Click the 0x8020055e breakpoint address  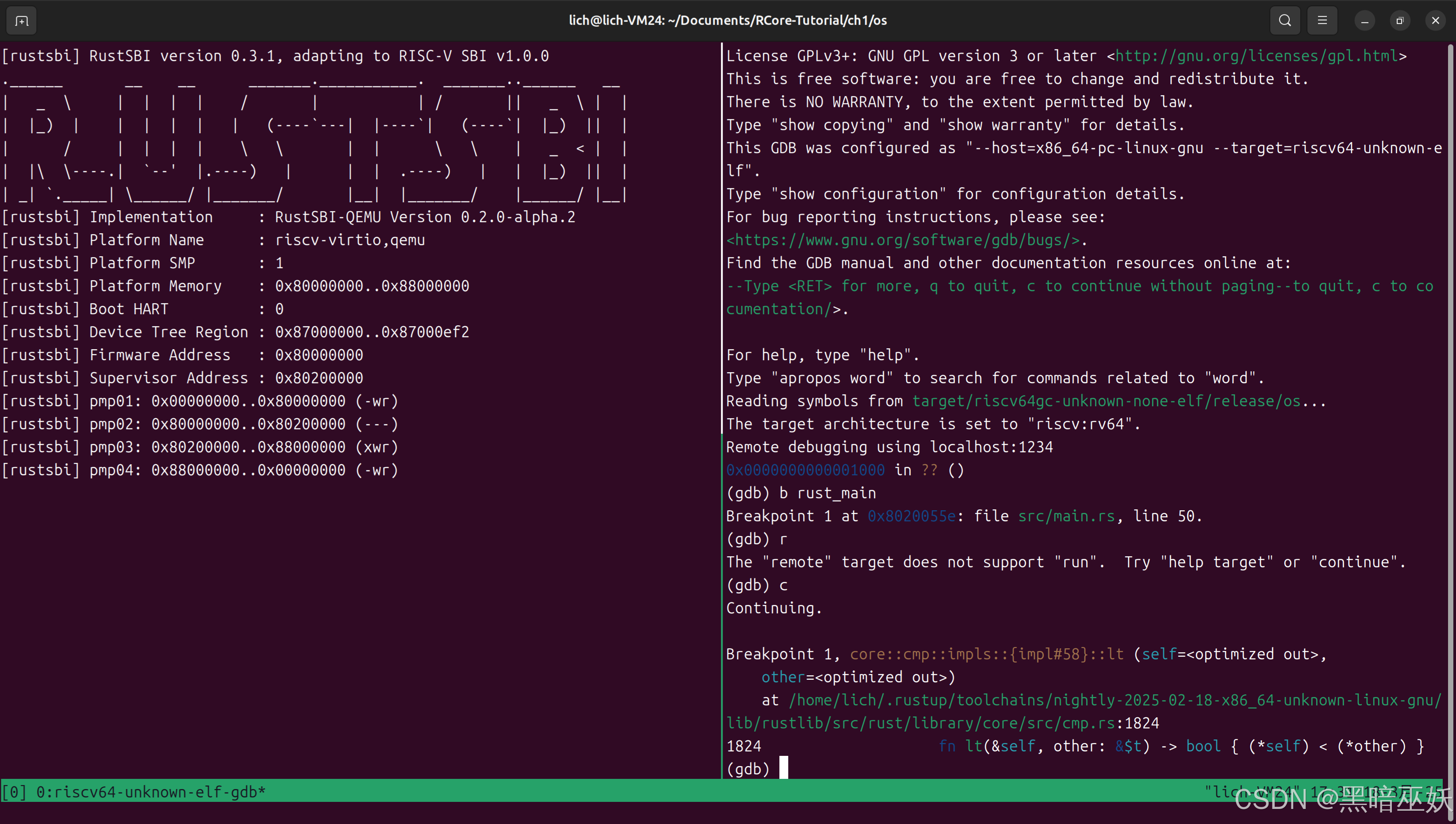point(911,516)
